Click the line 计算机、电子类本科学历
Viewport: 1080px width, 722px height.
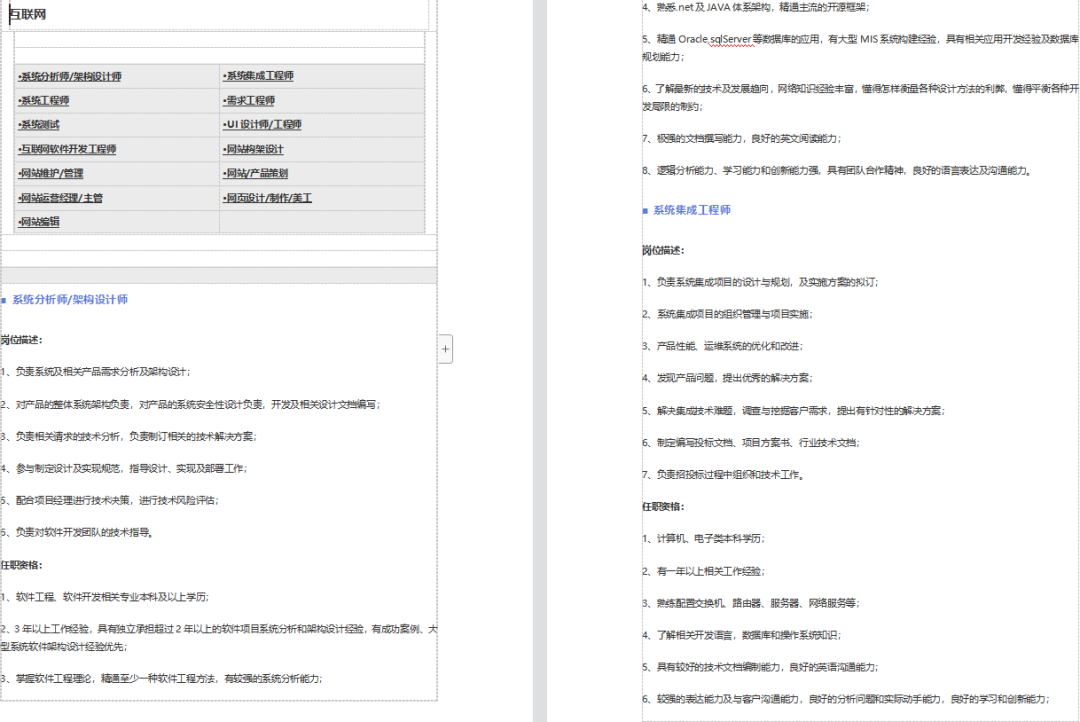703,539
